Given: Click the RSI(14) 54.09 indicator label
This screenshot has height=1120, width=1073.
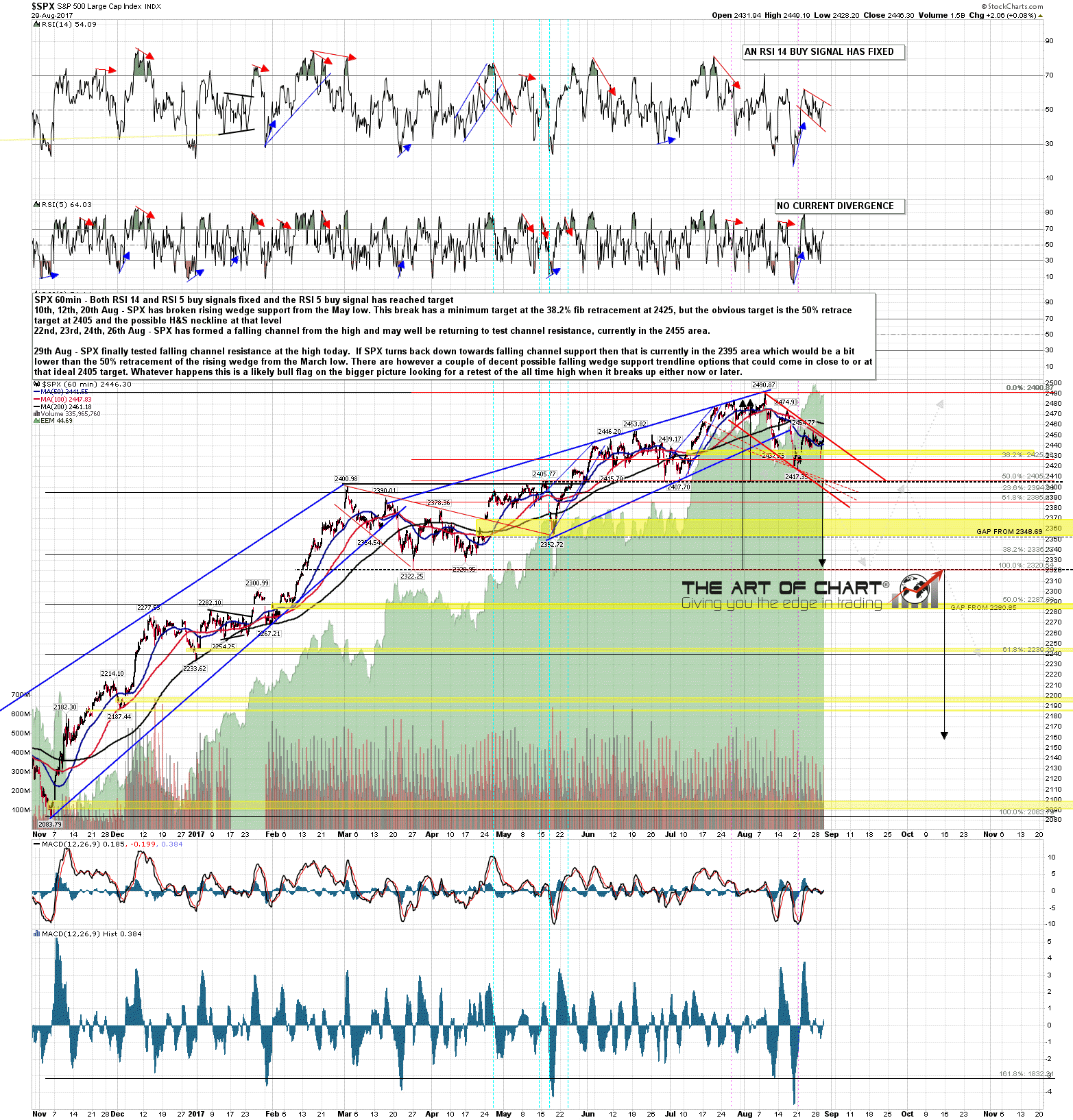Looking at the screenshot, I should coord(69,24).
